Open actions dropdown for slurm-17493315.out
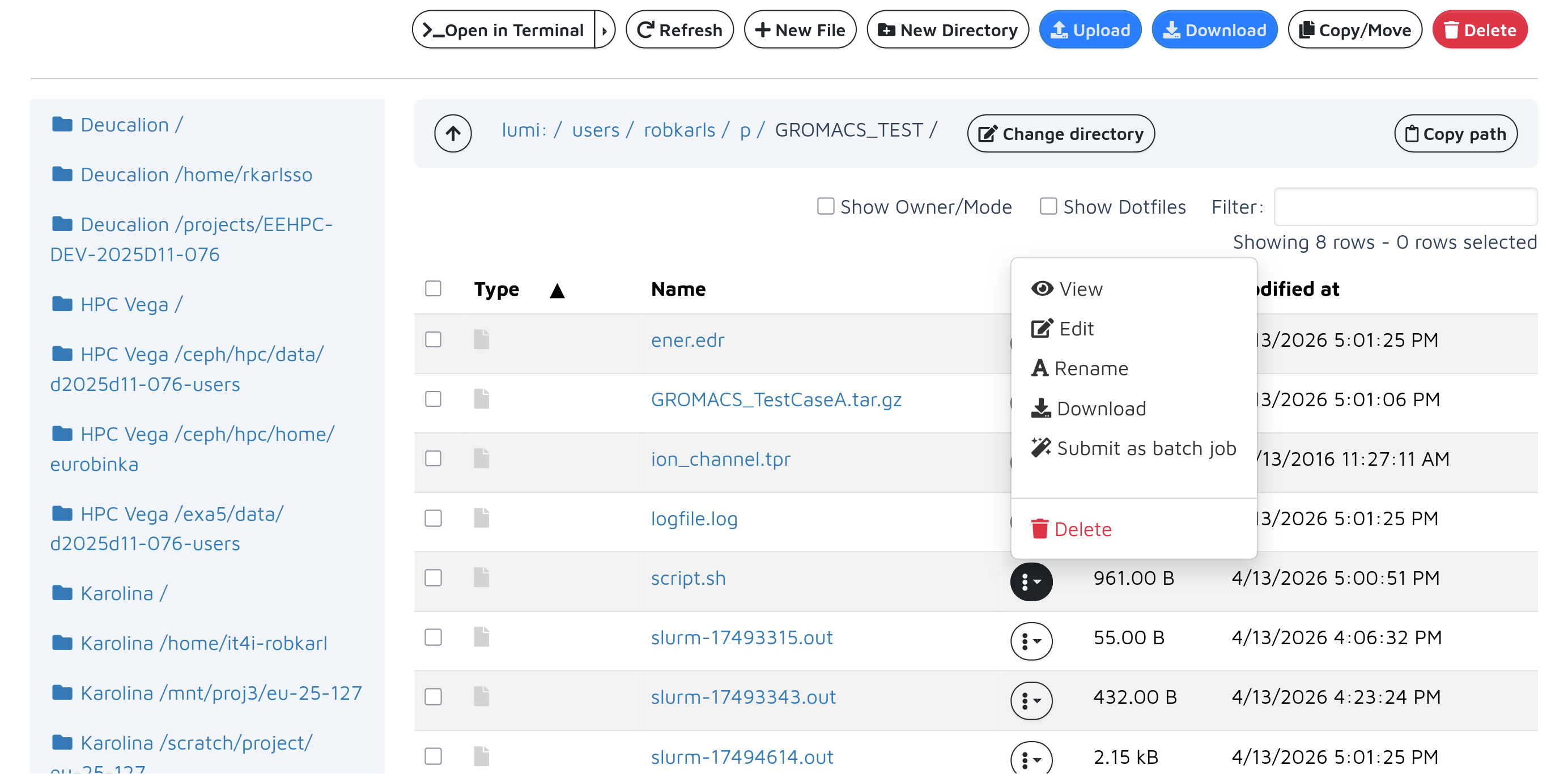 tap(1031, 640)
